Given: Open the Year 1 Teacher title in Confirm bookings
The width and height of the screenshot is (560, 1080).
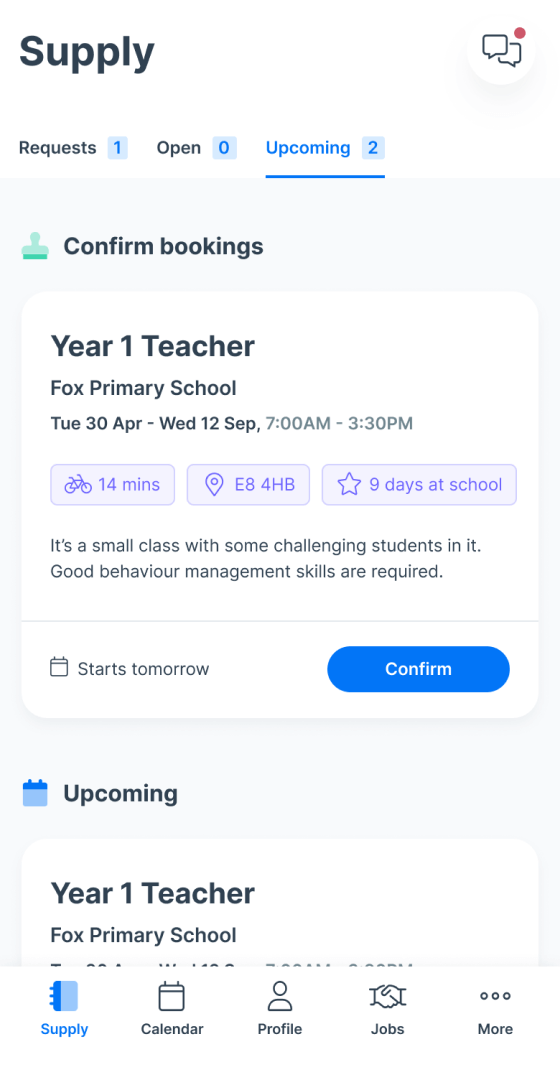Looking at the screenshot, I should 153,346.
